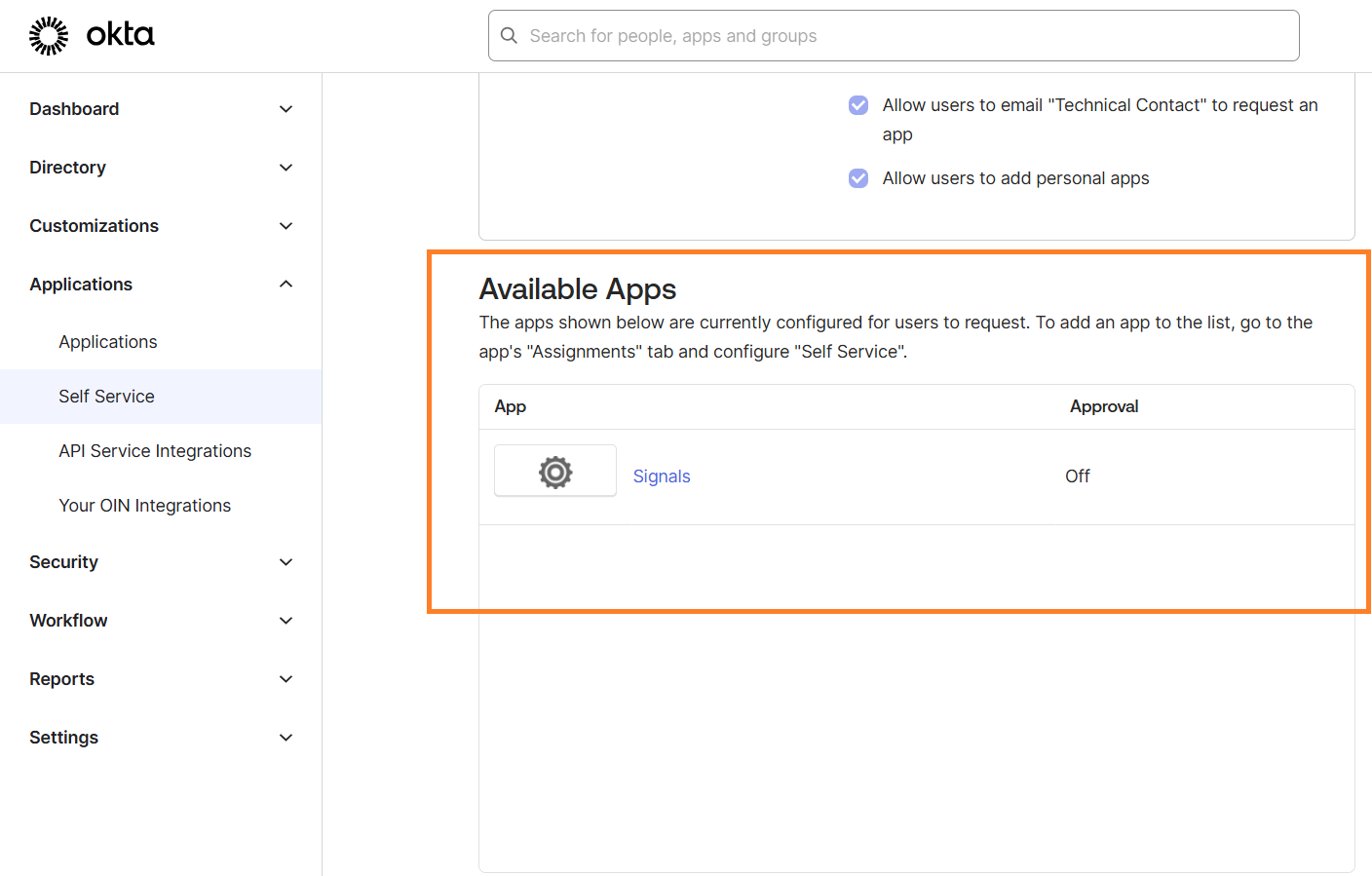Open the Signals app link
Image resolution: width=1372 pixels, height=876 pixels.
(662, 476)
